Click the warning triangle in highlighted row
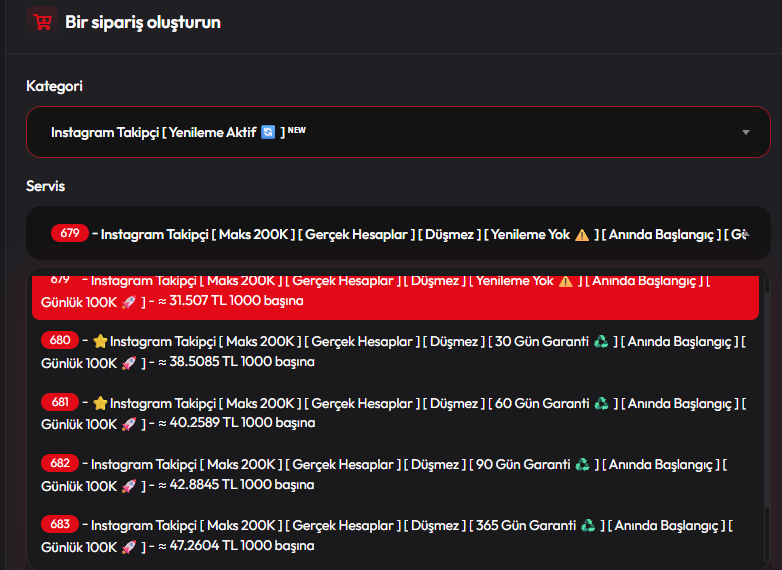Image resolution: width=782 pixels, height=570 pixels. tap(566, 281)
